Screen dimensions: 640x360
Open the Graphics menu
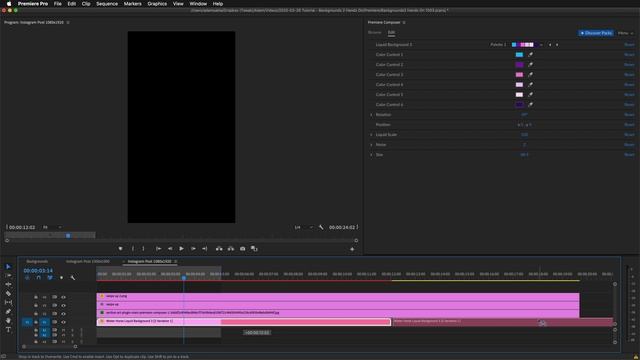coord(157,4)
